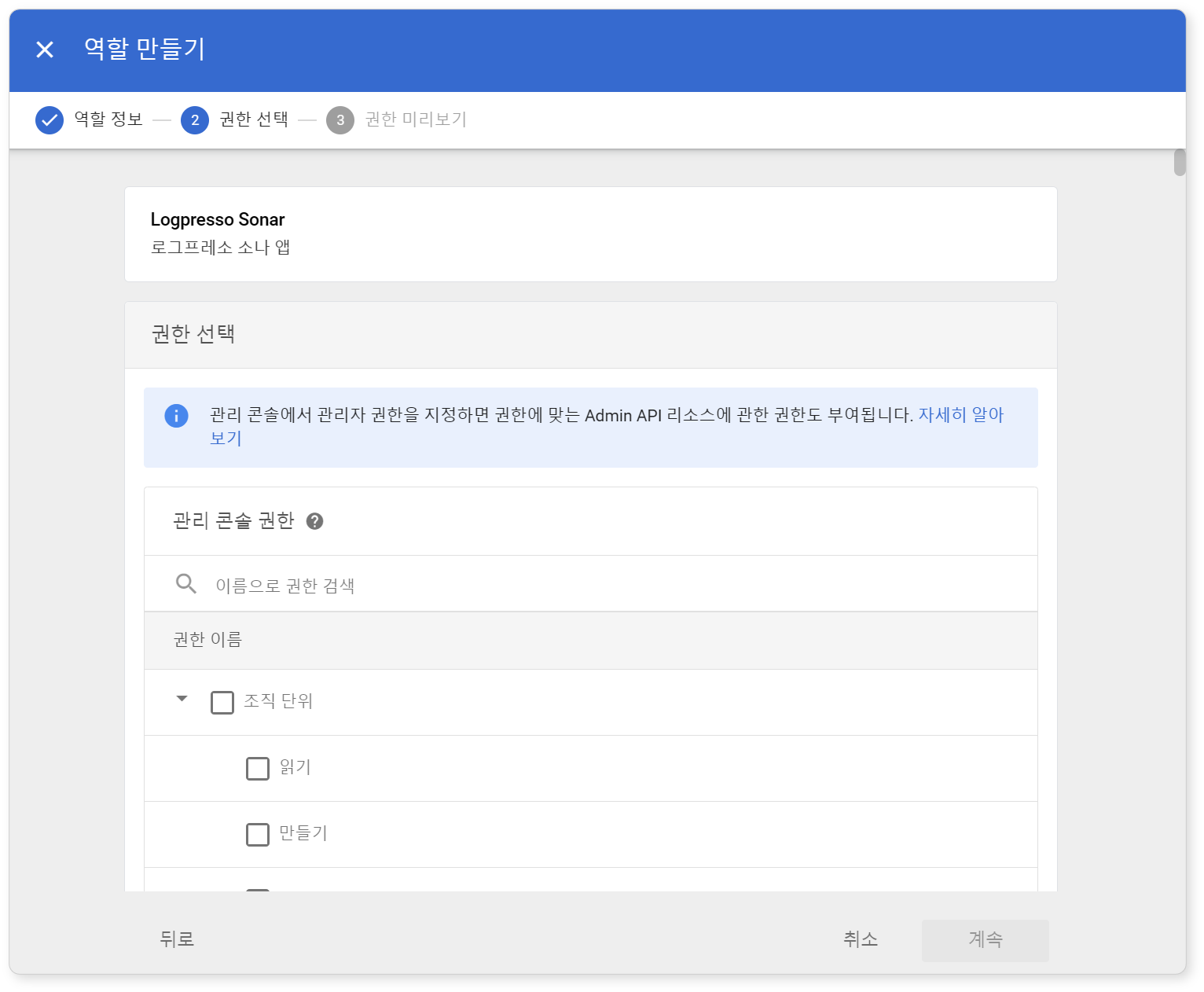Click the 관리 콘솔 권한 heading

233,521
